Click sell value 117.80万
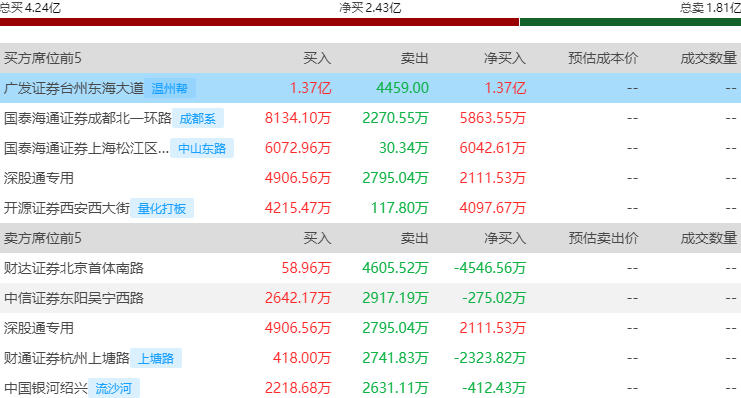Image resolution: width=741 pixels, height=398 pixels. coord(400,208)
